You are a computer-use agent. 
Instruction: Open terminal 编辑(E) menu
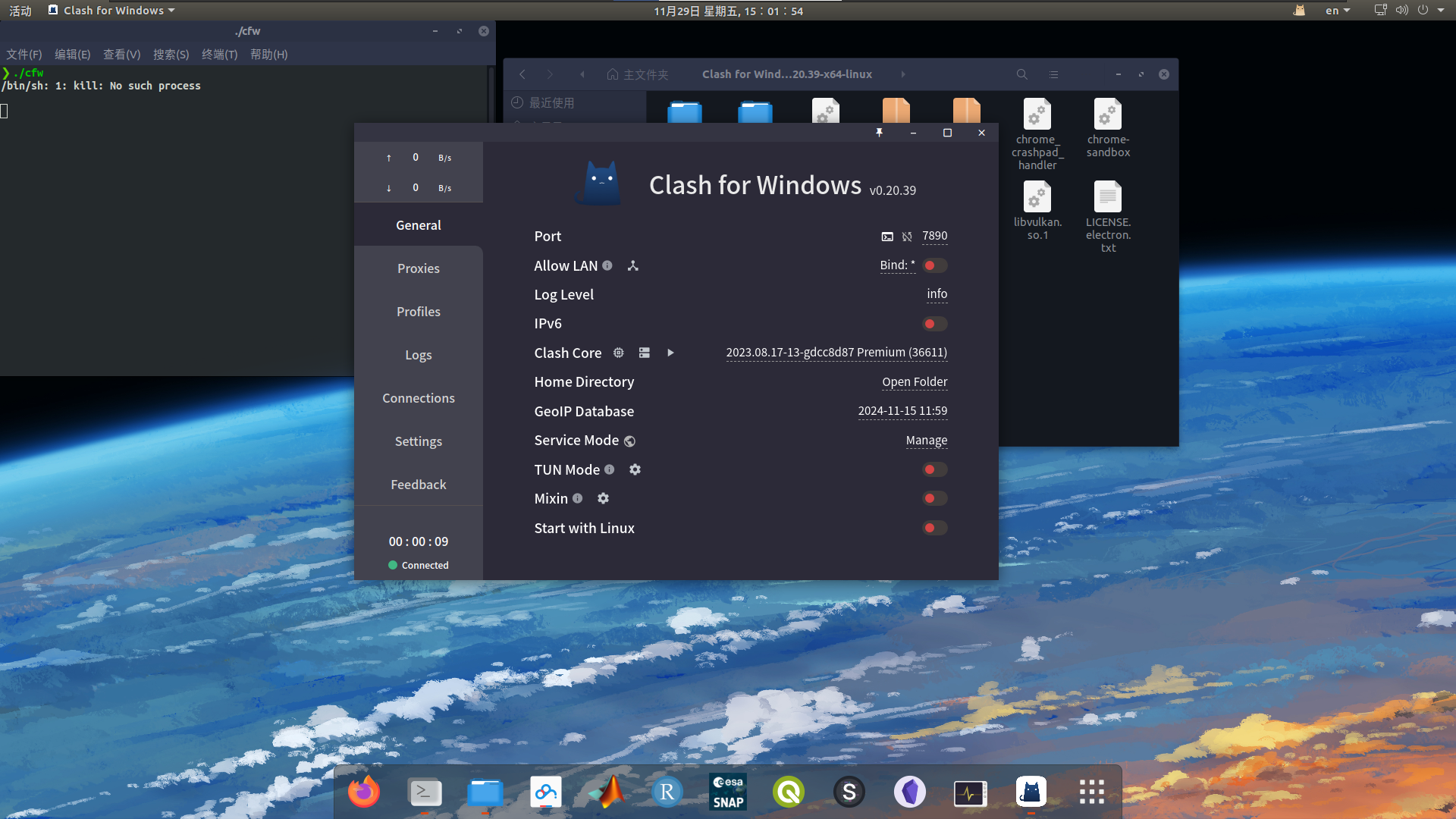[73, 55]
